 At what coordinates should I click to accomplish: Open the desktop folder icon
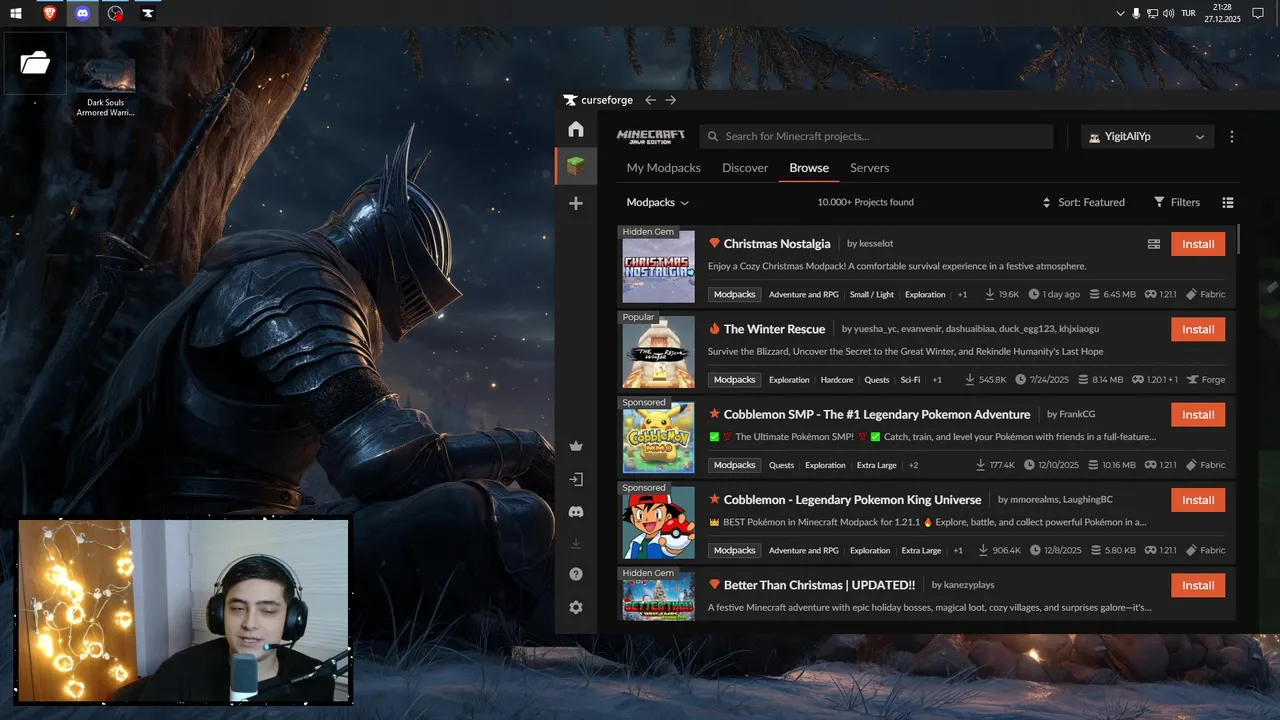coord(35,63)
